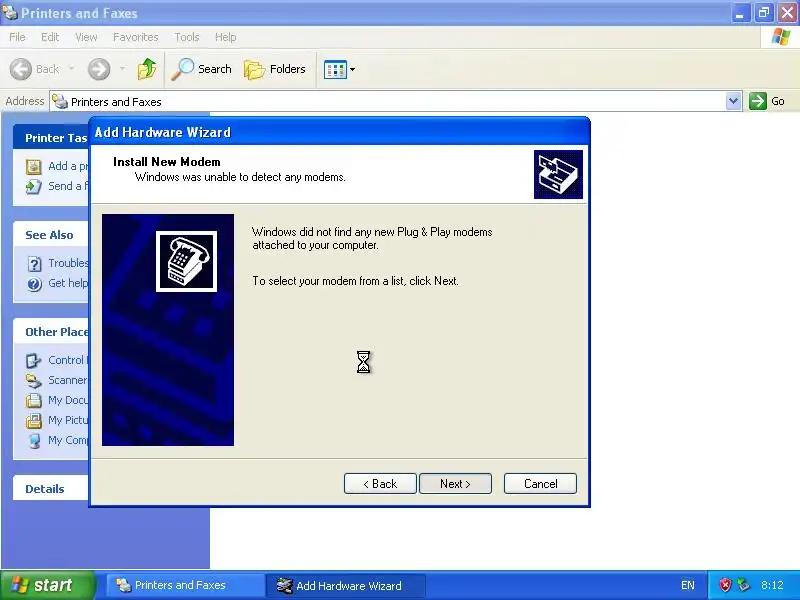Click the My Computer icon in Other Places
Viewport: 800px width, 600px height.
34,440
